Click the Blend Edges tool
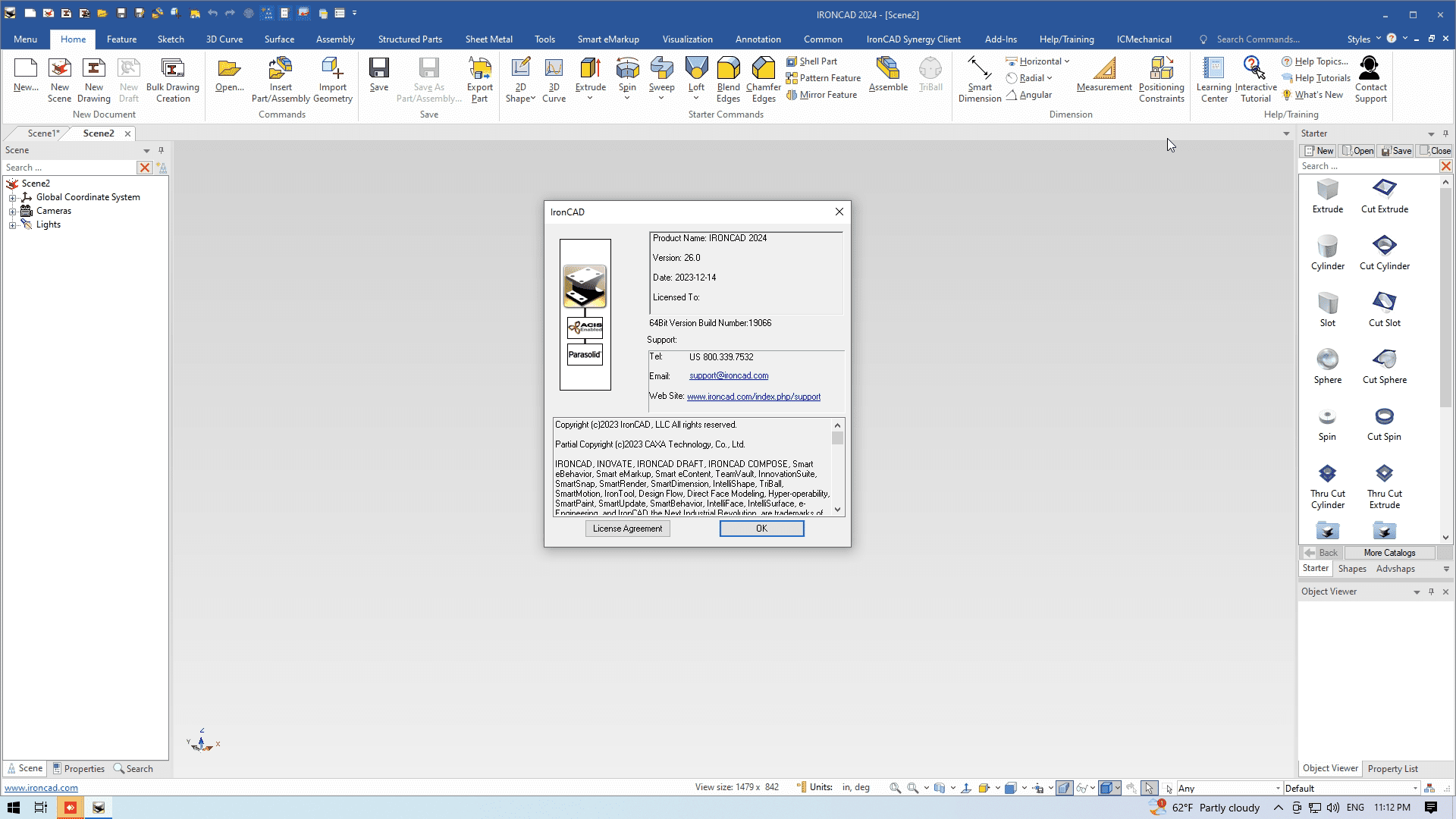The height and width of the screenshot is (819, 1456). click(x=728, y=79)
